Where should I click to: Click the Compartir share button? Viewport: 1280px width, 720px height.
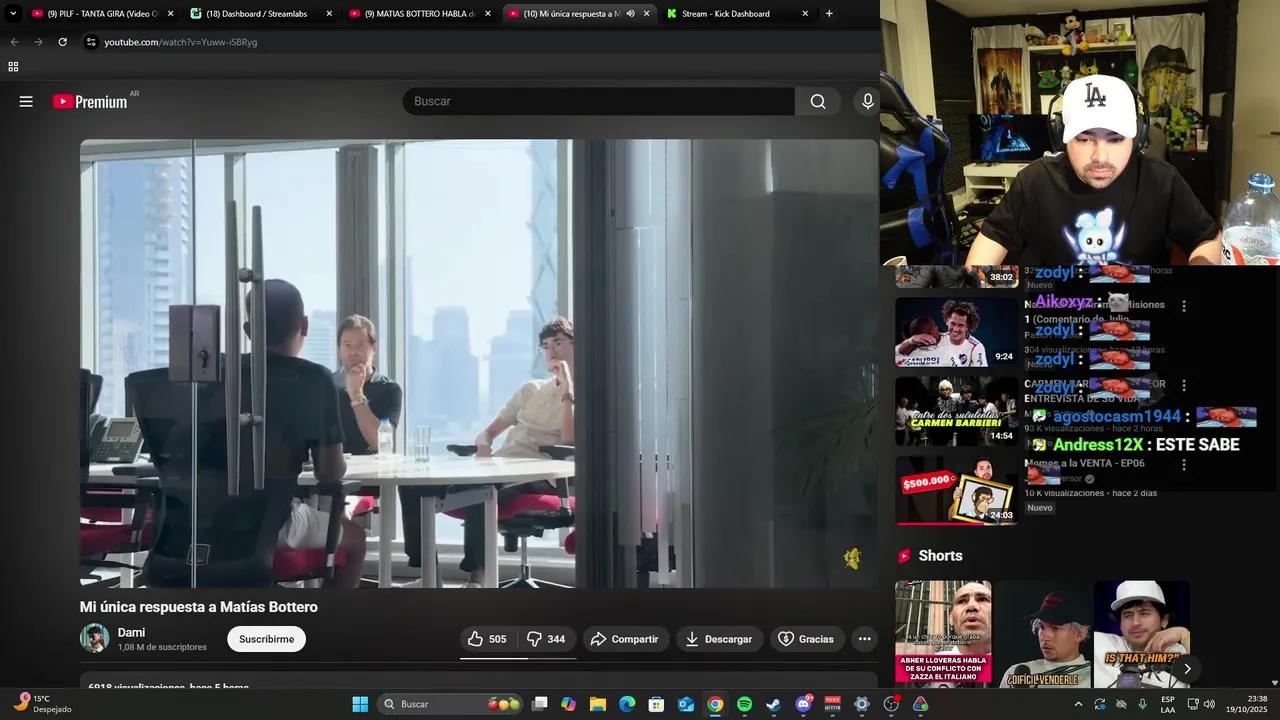(625, 639)
